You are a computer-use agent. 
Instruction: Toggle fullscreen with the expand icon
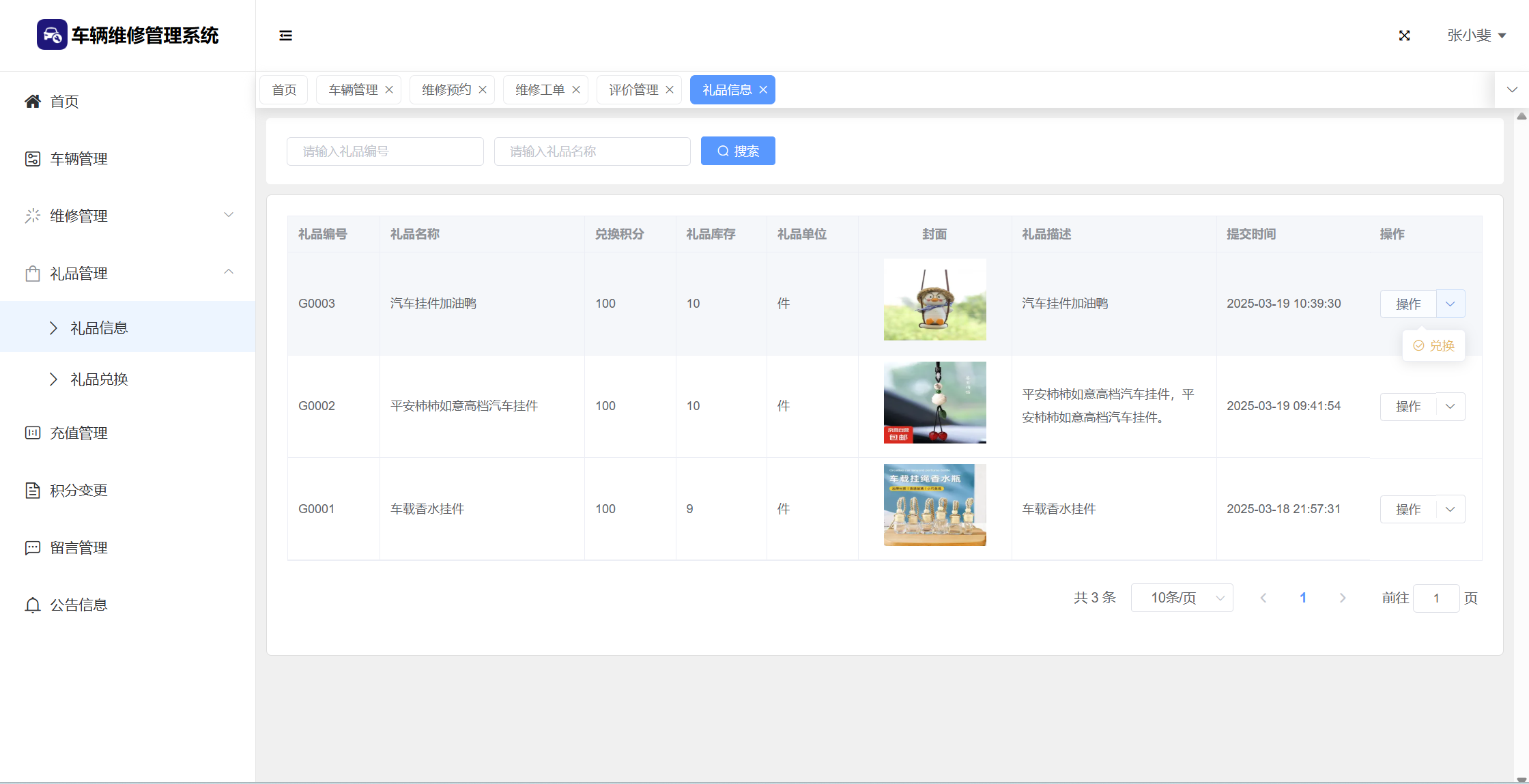click(1404, 35)
